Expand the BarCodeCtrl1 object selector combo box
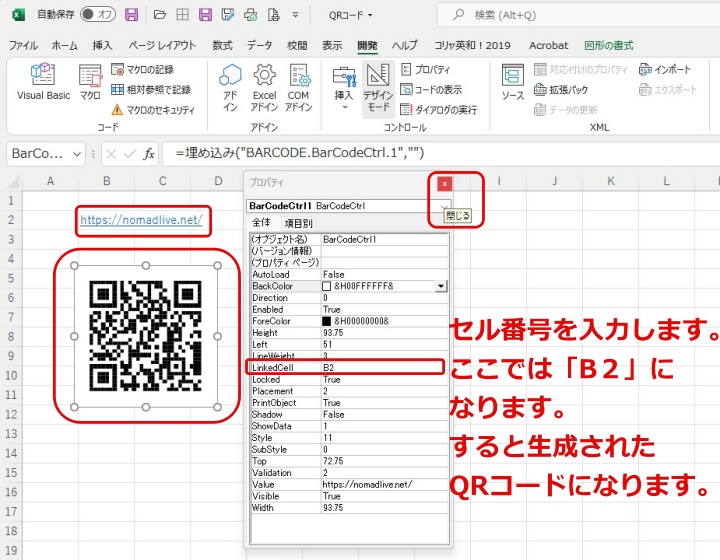This screenshot has height=560, width=720. coord(444,206)
